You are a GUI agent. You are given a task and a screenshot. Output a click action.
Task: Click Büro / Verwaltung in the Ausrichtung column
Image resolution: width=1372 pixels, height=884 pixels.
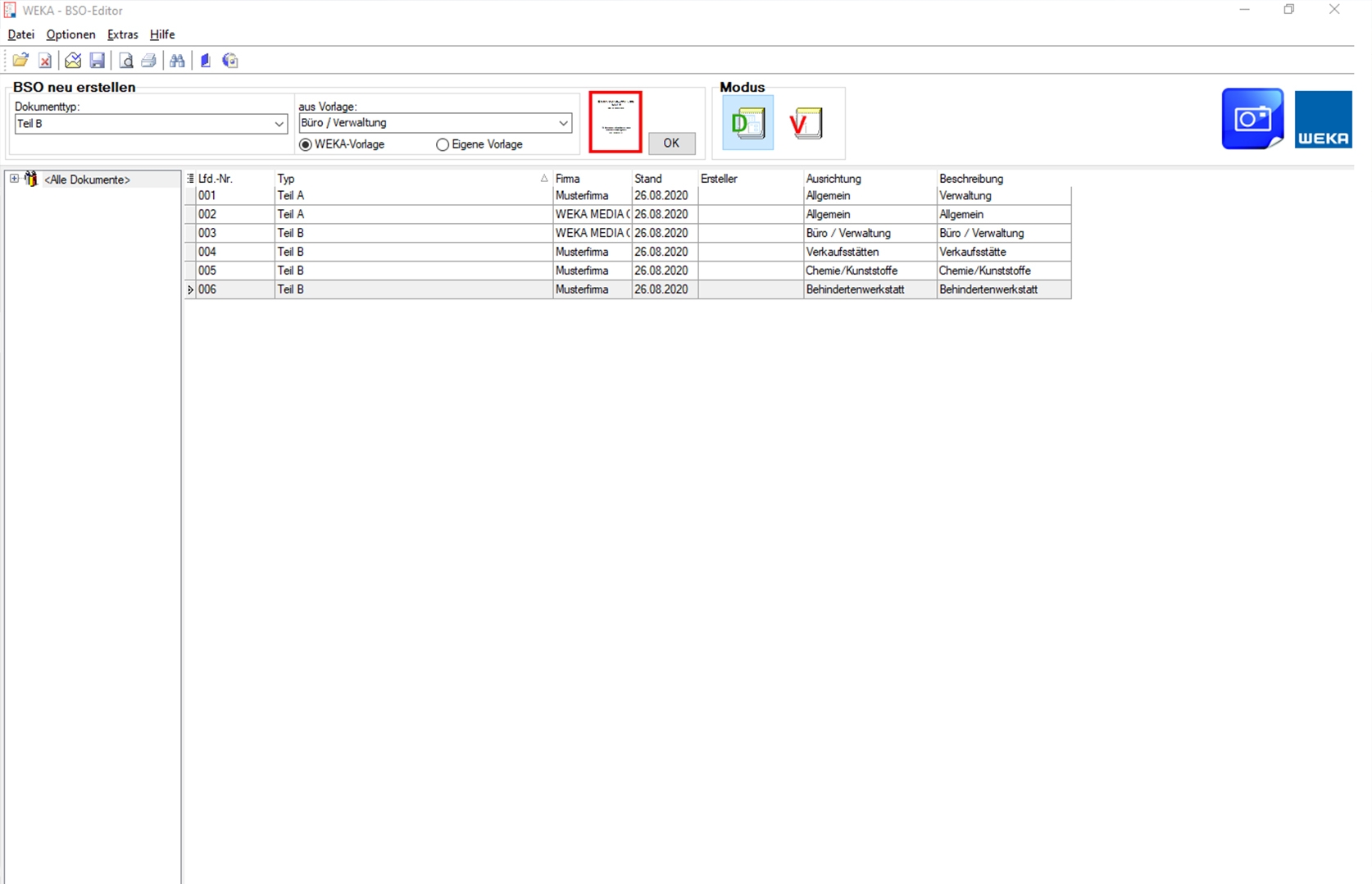[x=870, y=234]
